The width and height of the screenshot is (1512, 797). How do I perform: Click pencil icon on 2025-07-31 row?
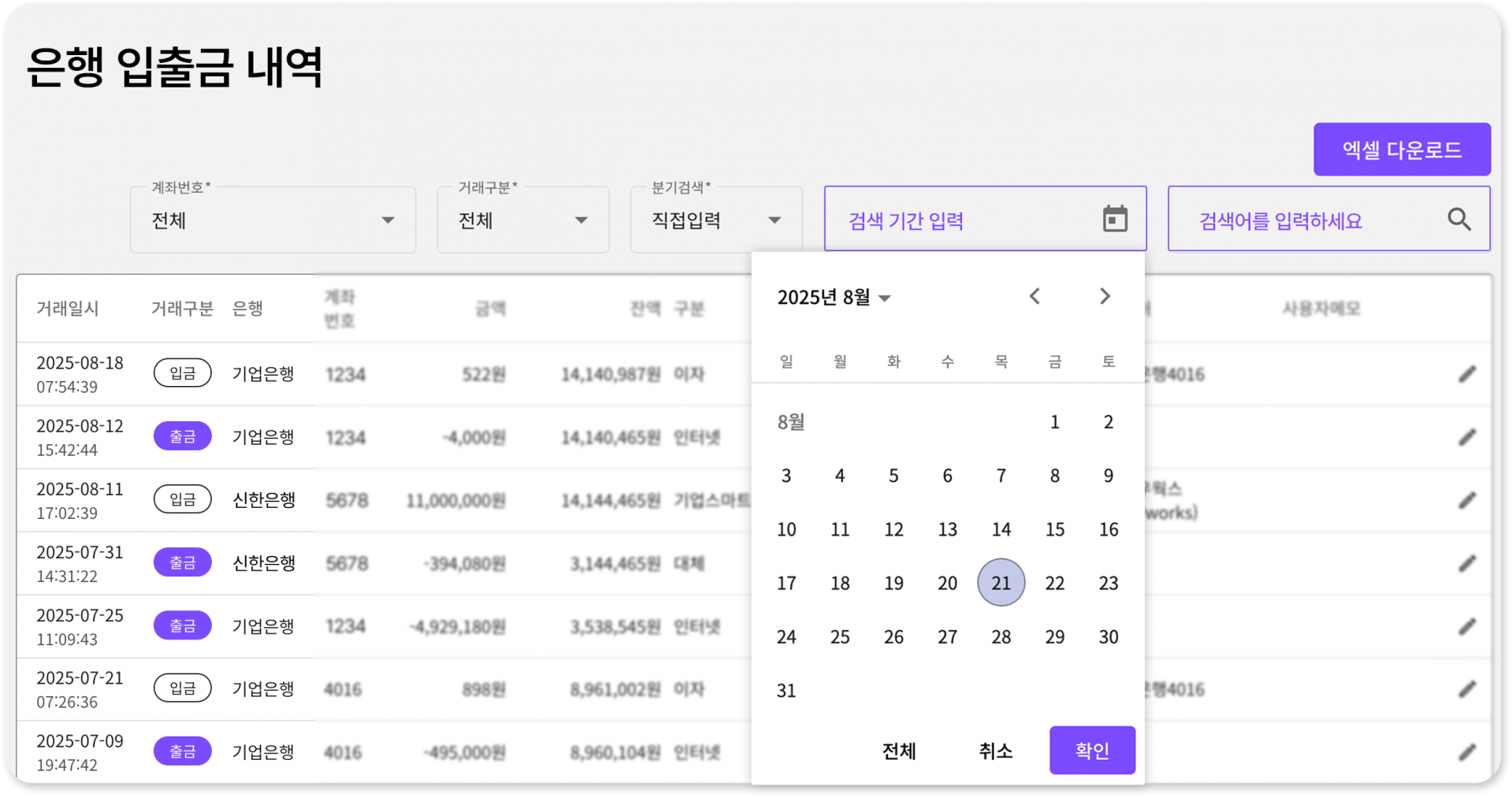point(1466,563)
